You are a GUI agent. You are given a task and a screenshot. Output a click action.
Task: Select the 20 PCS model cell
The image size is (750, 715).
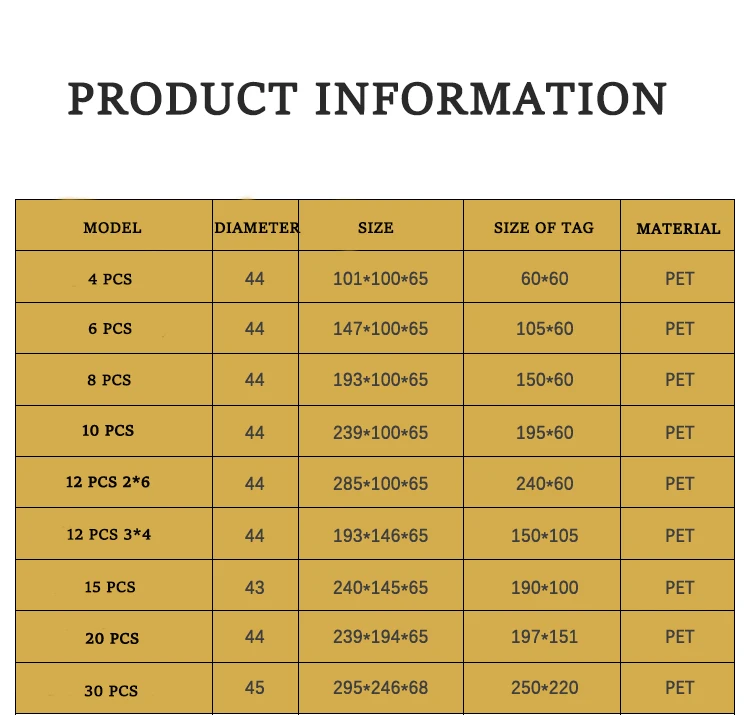[110, 638]
